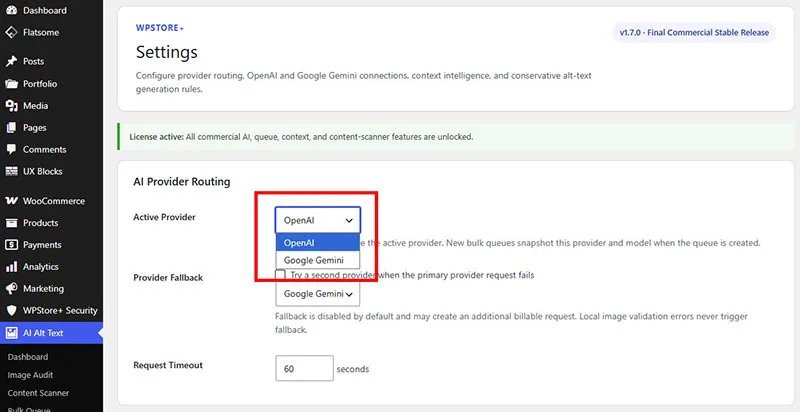Click the Marketing megaphone icon
Image resolution: width=800 pixels, height=412 pixels.
pyautogui.click(x=11, y=289)
